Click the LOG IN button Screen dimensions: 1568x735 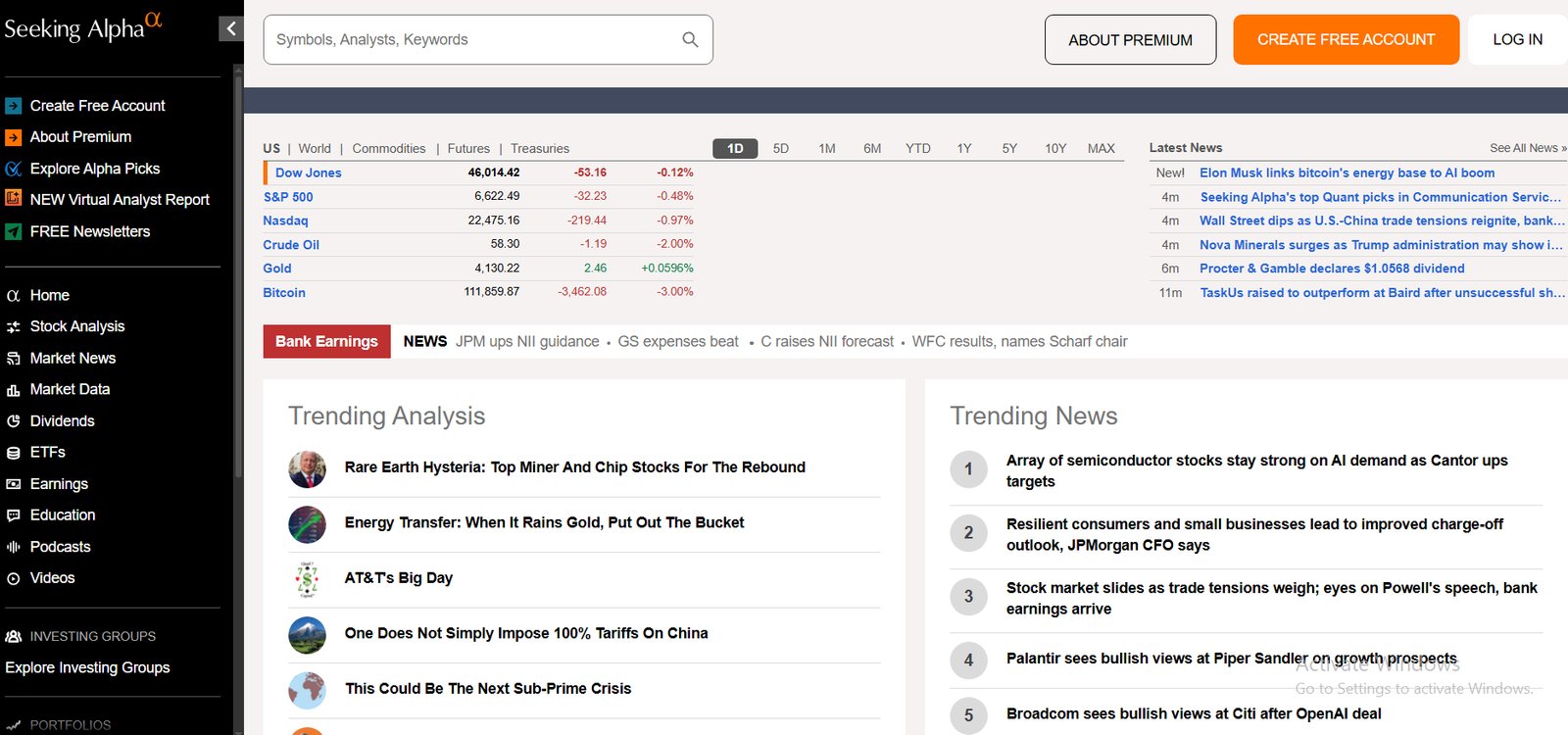tap(1517, 40)
